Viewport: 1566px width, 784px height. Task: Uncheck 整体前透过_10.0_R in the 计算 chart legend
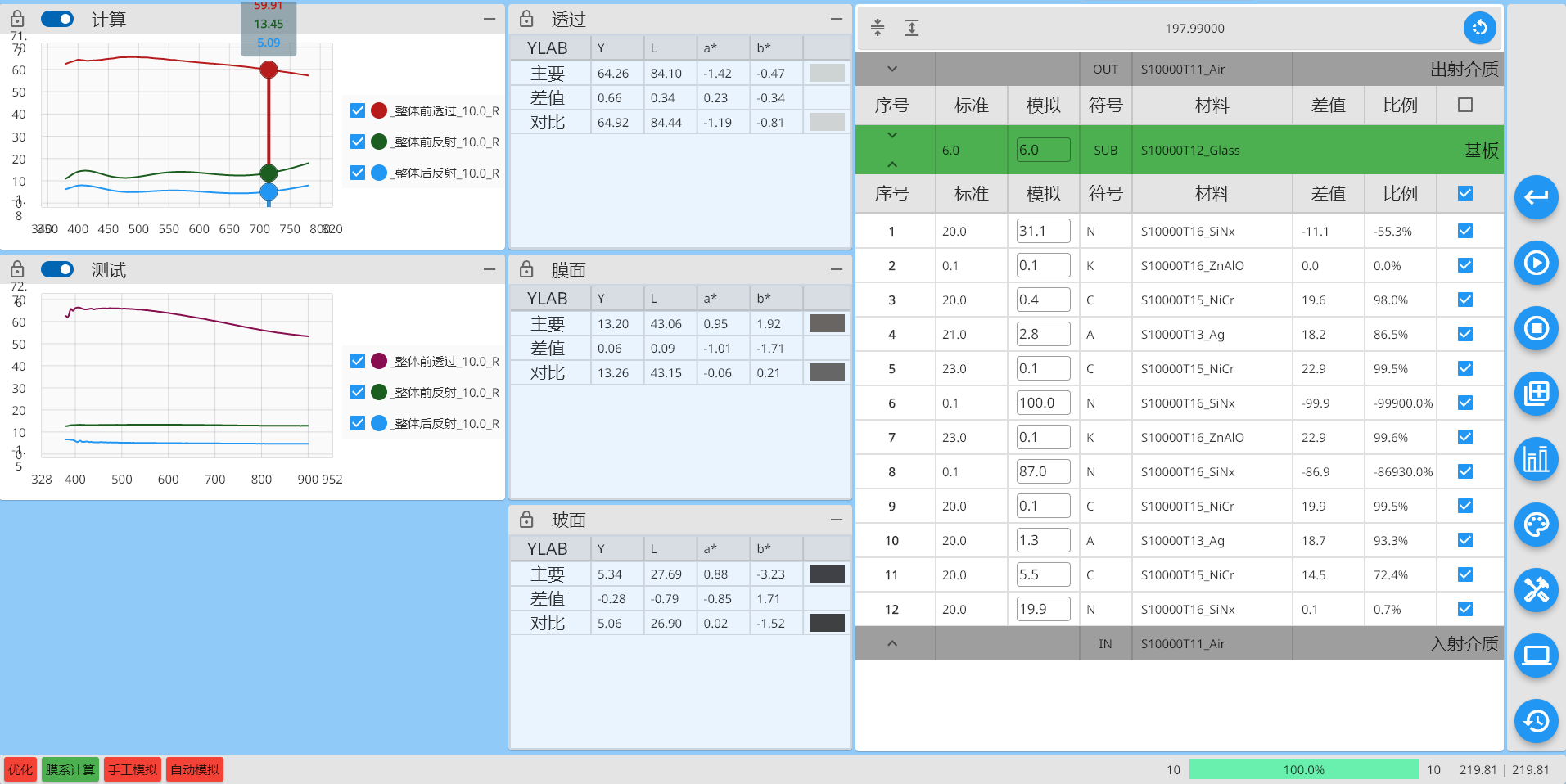358,110
